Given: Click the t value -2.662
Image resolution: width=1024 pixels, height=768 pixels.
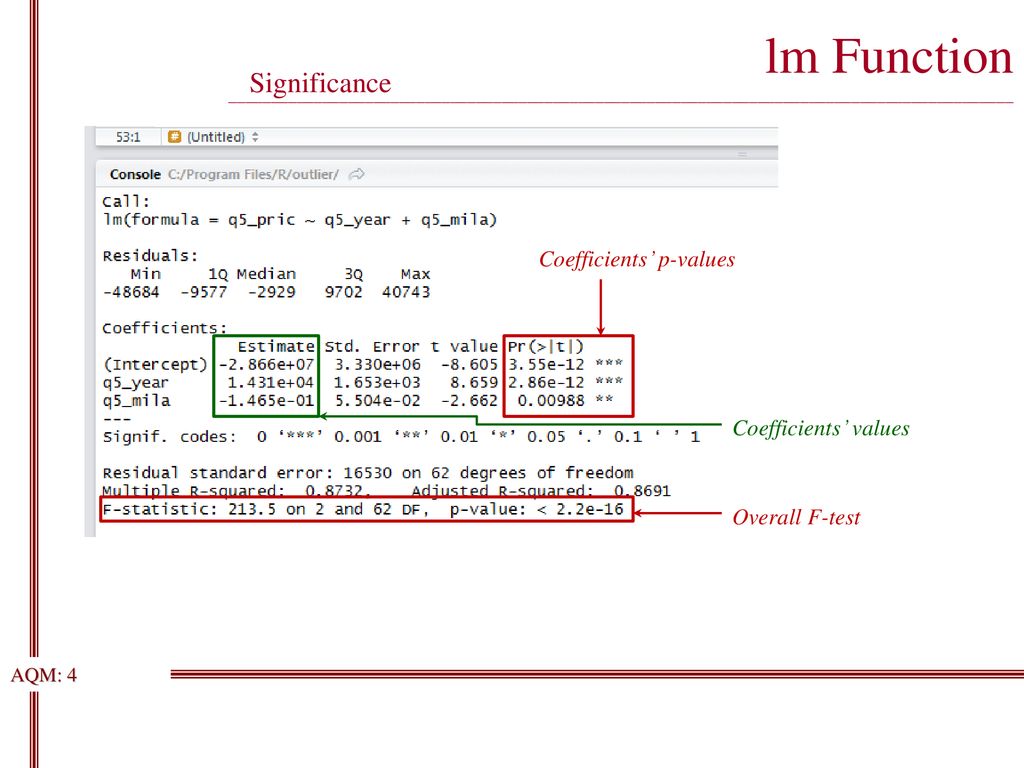Looking at the screenshot, I should pos(469,400).
